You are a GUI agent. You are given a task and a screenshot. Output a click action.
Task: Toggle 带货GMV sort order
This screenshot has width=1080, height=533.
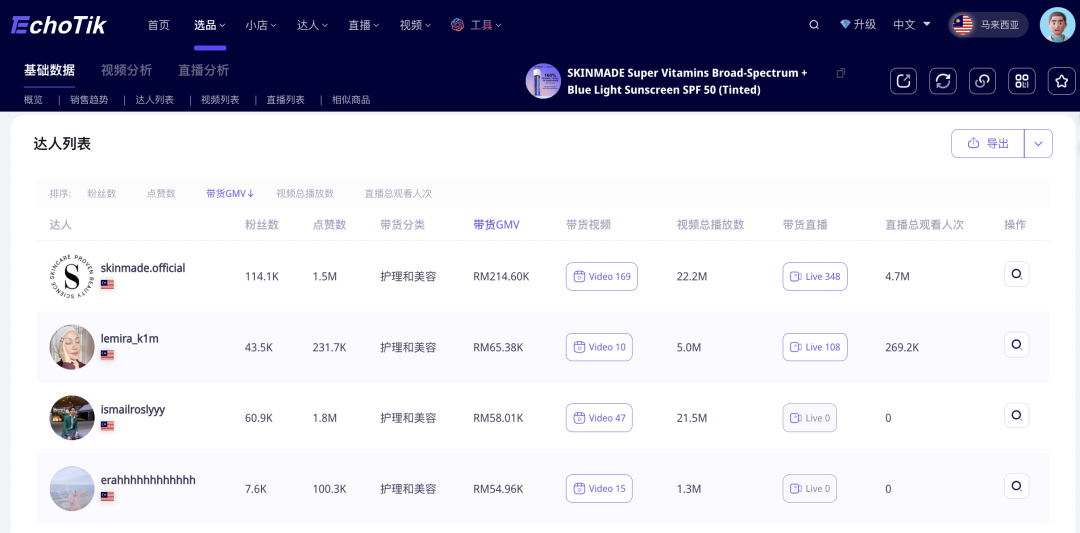pyautogui.click(x=230, y=194)
